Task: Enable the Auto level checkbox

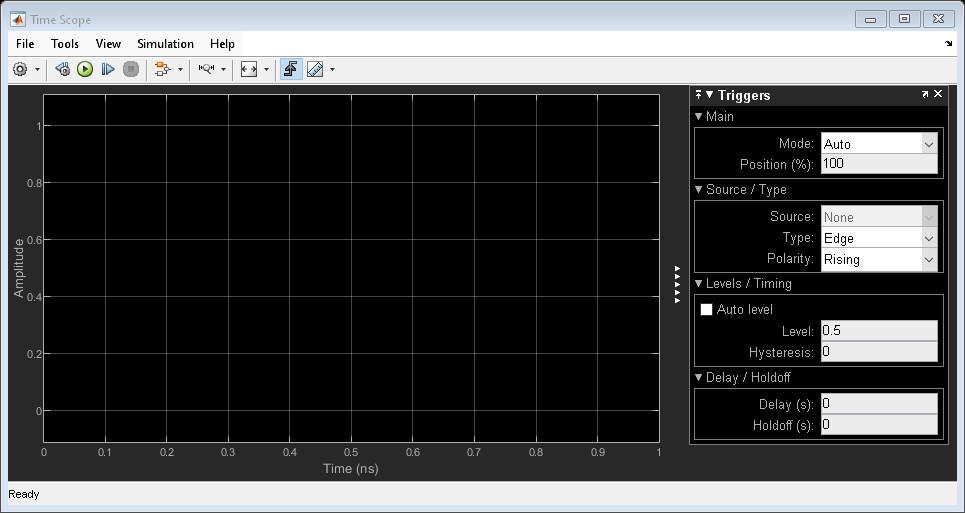Action: 706,310
